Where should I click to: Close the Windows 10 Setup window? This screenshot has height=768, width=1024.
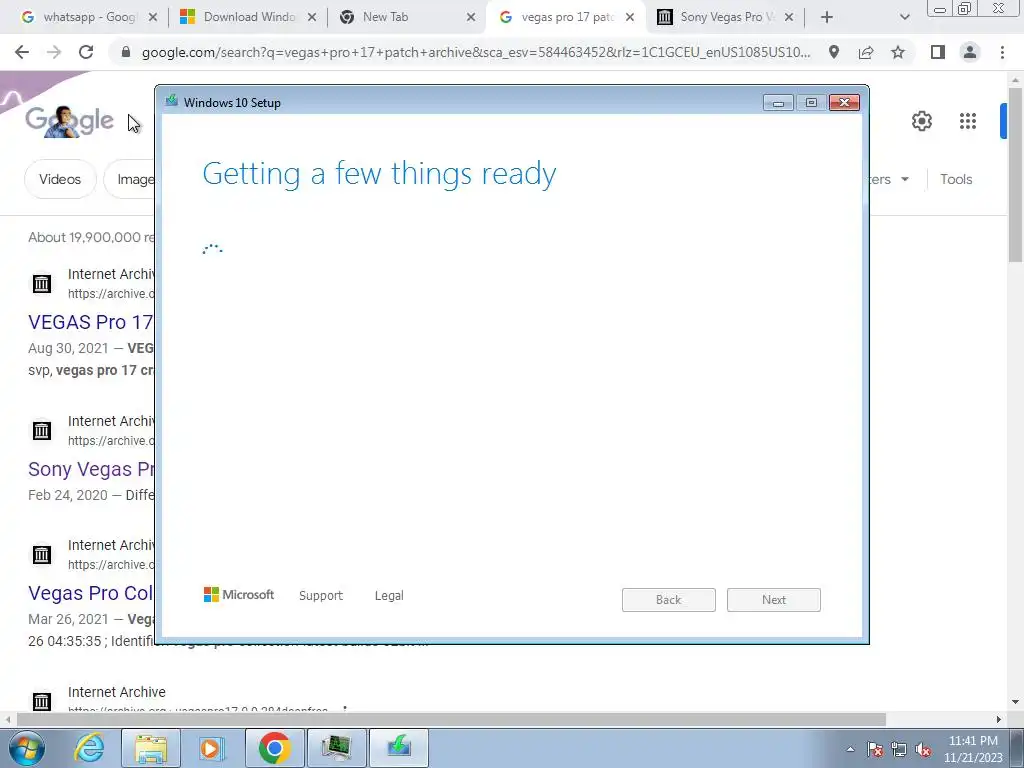pyautogui.click(x=844, y=103)
